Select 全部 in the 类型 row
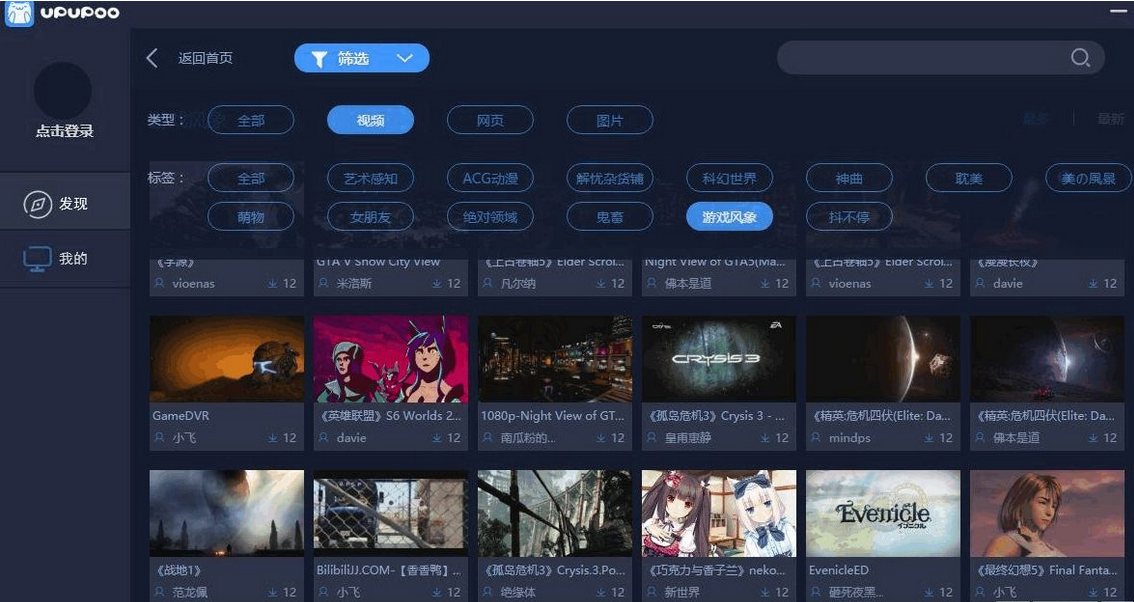The height and width of the screenshot is (602, 1134). [251, 120]
